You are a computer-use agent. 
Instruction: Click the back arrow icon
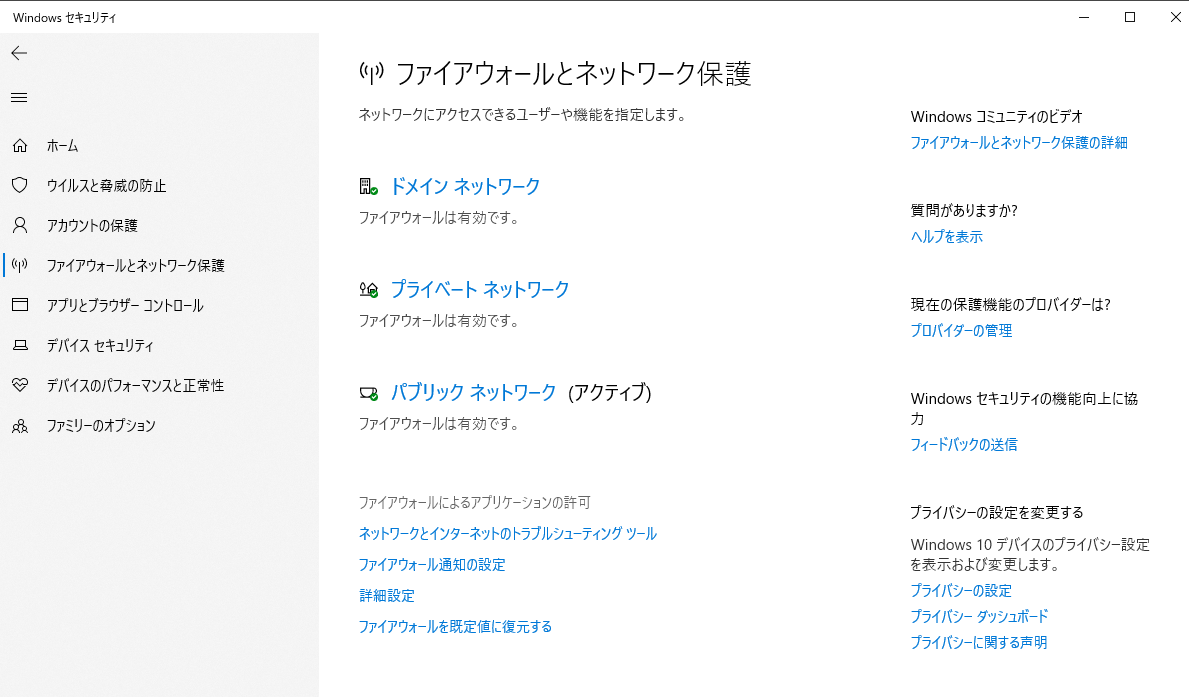pos(19,53)
